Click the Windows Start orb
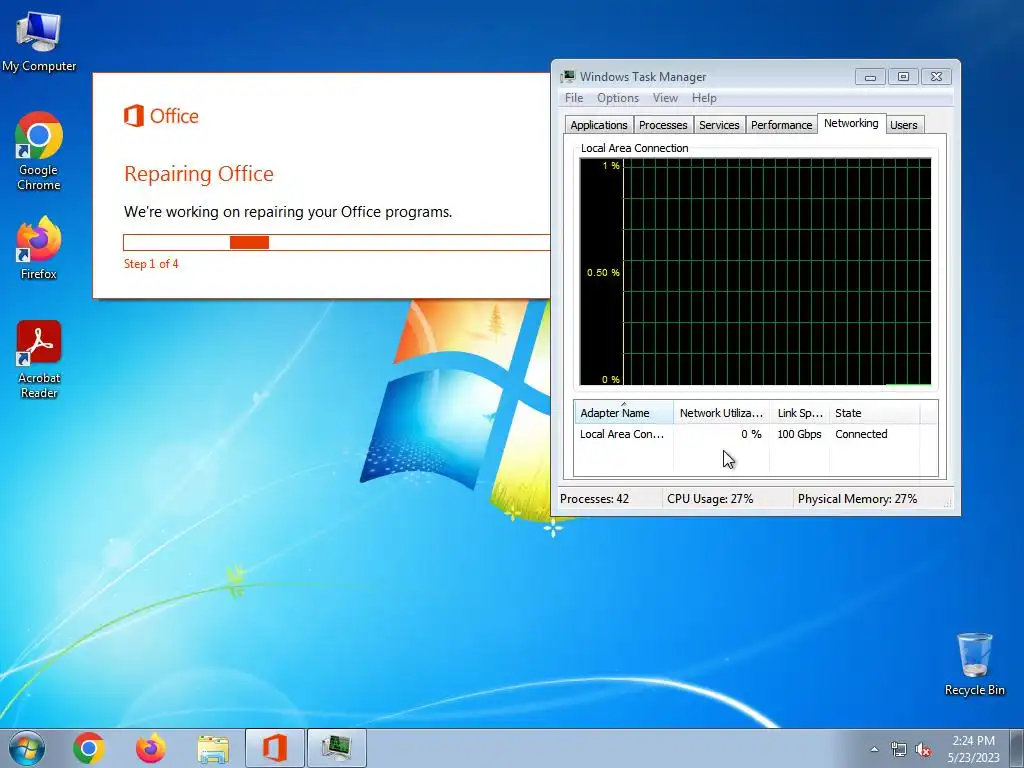This screenshot has height=768, width=1024. 27,748
